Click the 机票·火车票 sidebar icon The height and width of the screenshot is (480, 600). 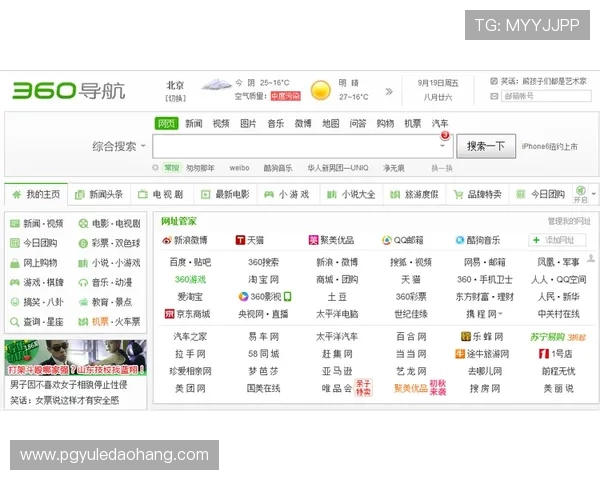(x=83, y=322)
